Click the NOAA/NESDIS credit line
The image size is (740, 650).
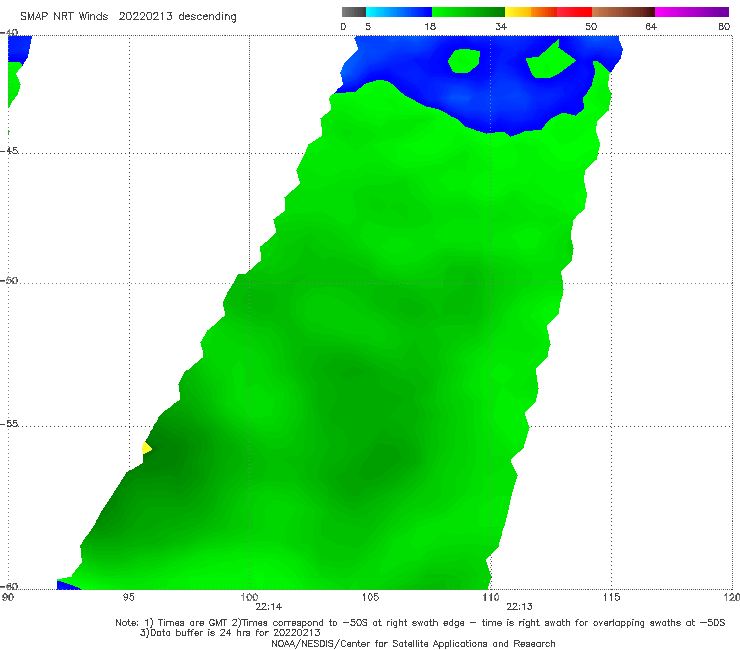413,644
